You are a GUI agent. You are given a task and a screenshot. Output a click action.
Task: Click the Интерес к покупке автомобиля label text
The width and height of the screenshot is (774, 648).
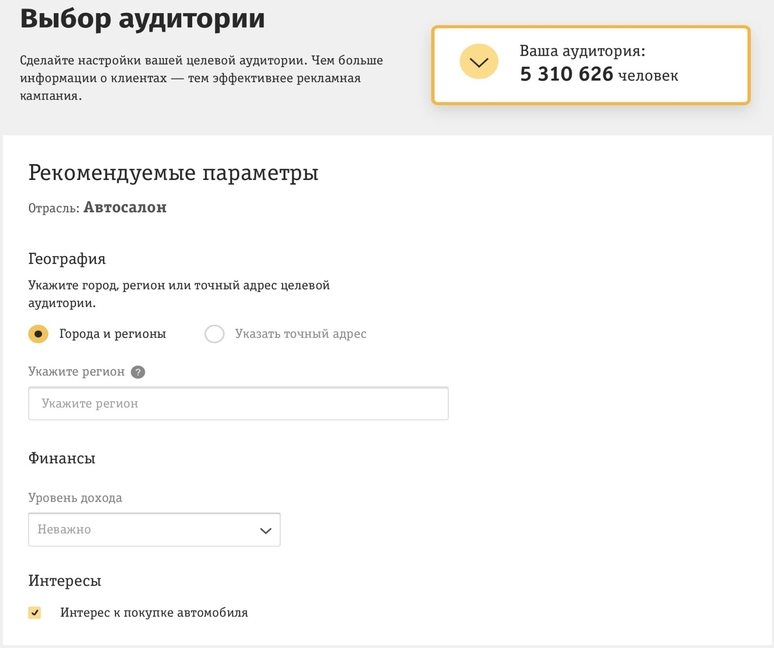coord(154,613)
